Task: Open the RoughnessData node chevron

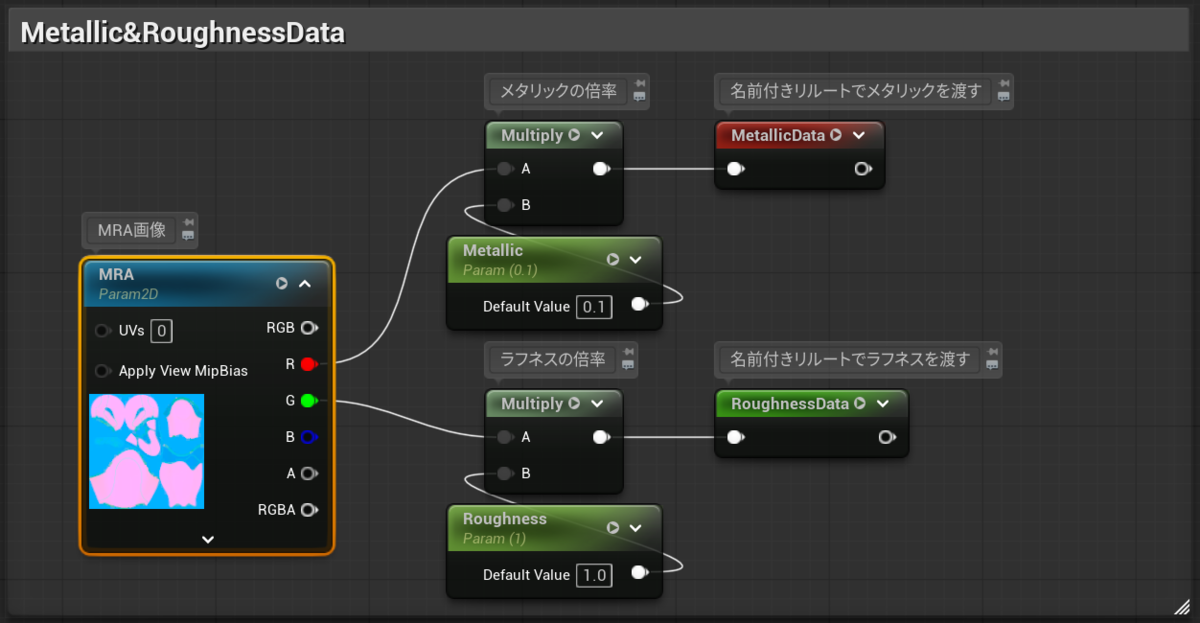Action: click(882, 404)
